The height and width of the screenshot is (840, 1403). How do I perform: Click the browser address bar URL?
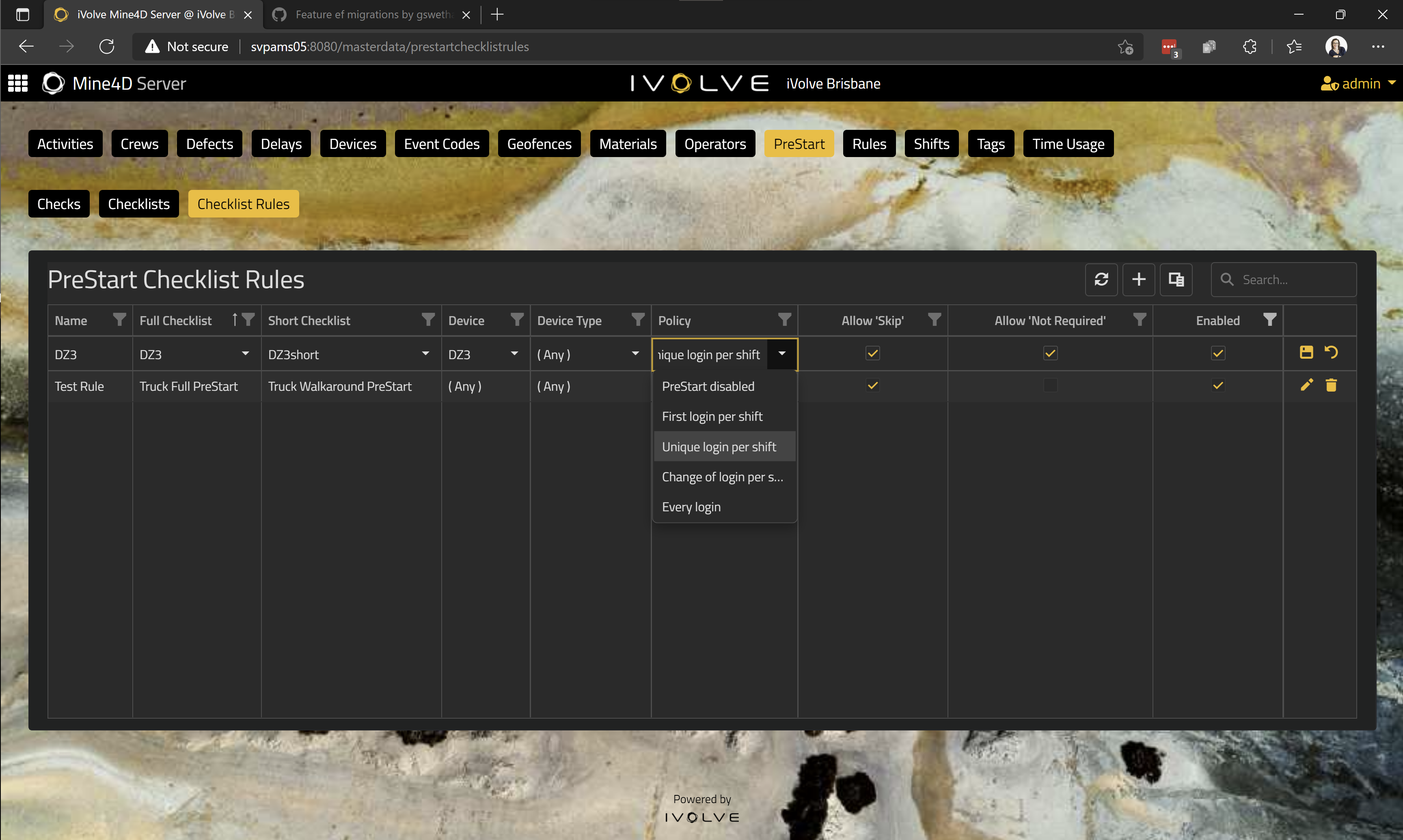click(x=390, y=46)
